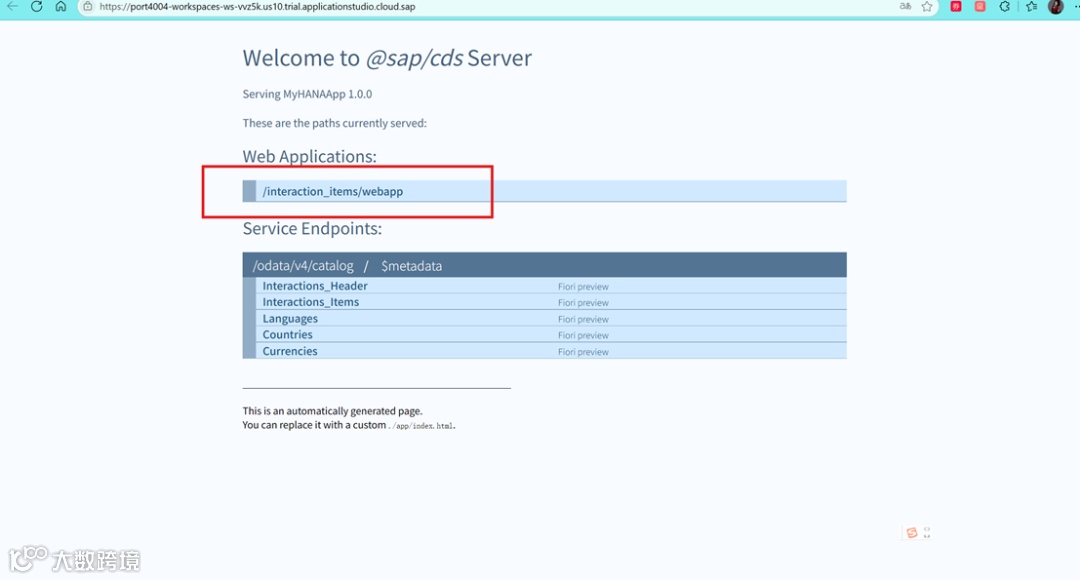
Task: Click the 'Serving MyHANAApp 1.0.0' text
Action: (x=307, y=94)
